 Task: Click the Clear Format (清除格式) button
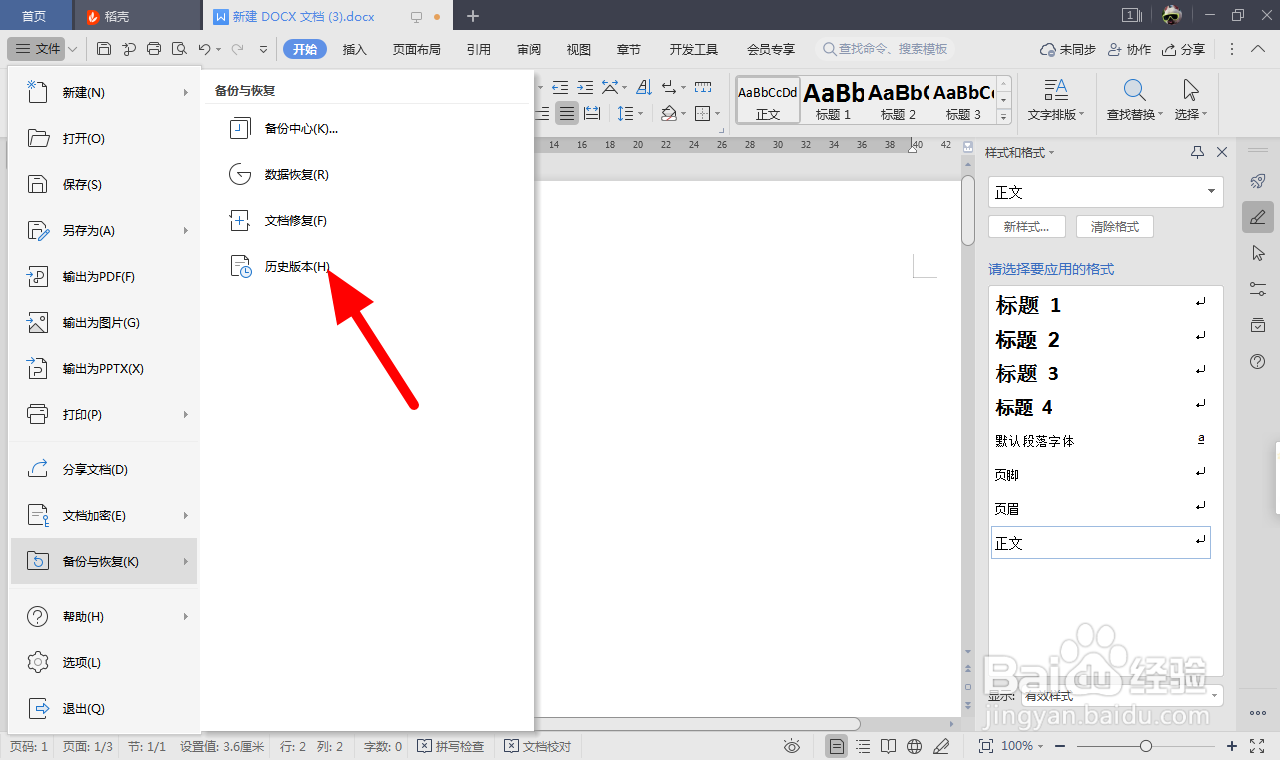pos(1114,227)
